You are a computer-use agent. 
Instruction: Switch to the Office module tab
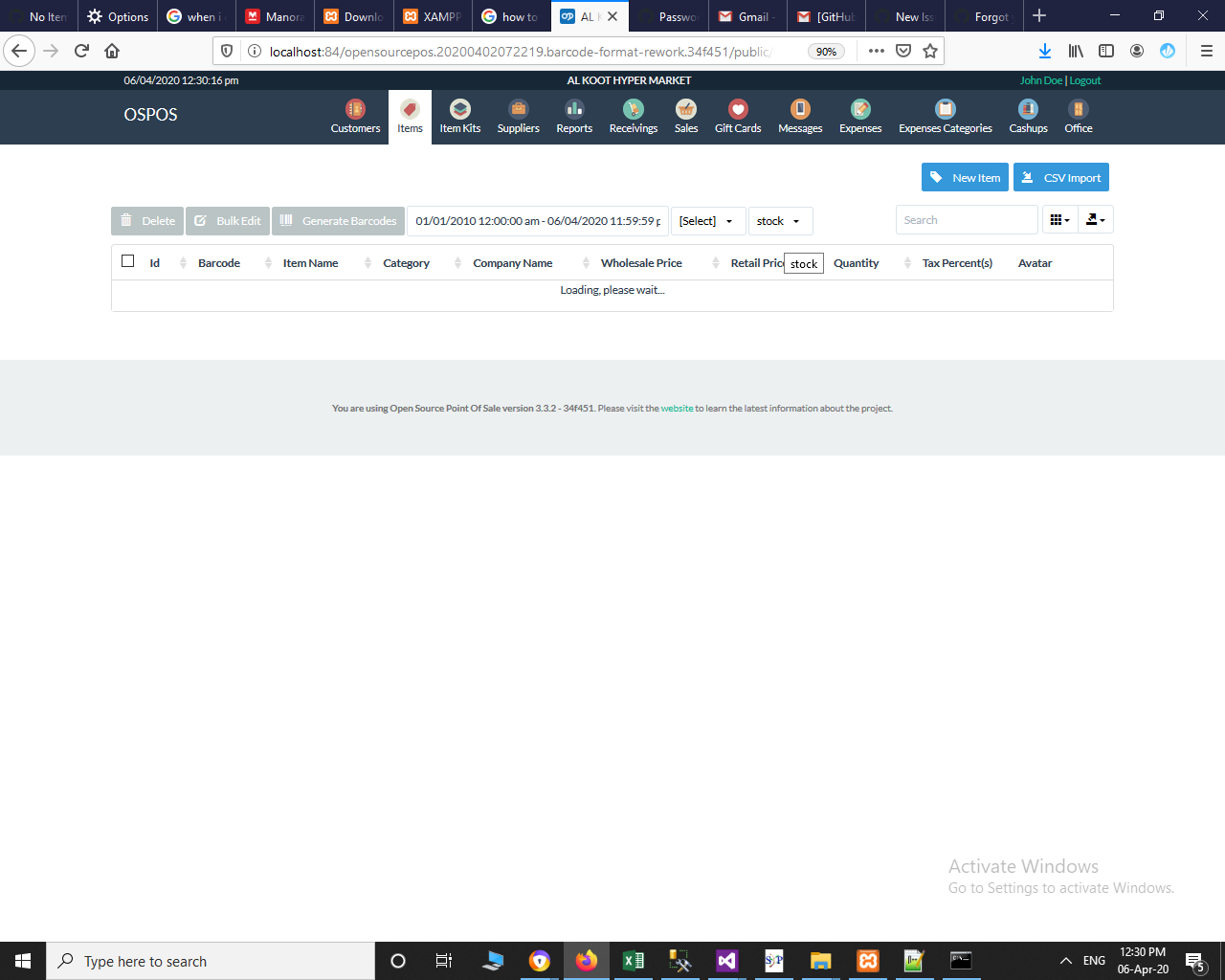coord(1078,116)
